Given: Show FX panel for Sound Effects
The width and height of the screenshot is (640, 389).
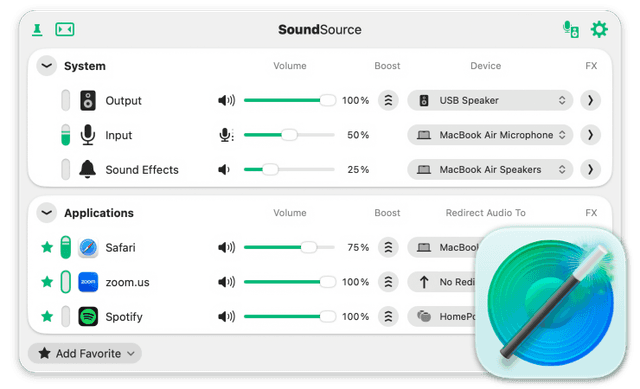Looking at the screenshot, I should pyautogui.click(x=591, y=169).
